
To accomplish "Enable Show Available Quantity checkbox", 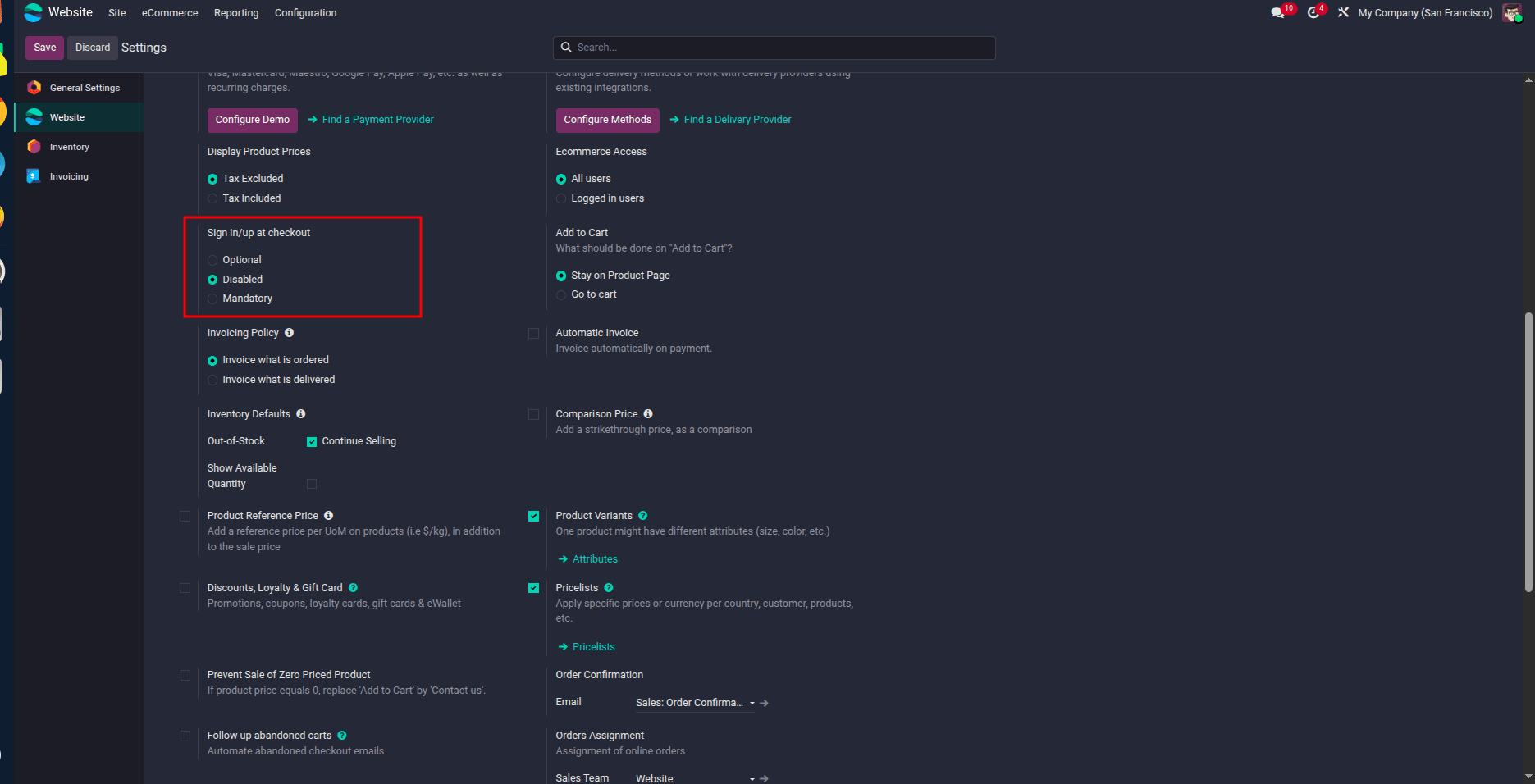I will pyautogui.click(x=312, y=484).
